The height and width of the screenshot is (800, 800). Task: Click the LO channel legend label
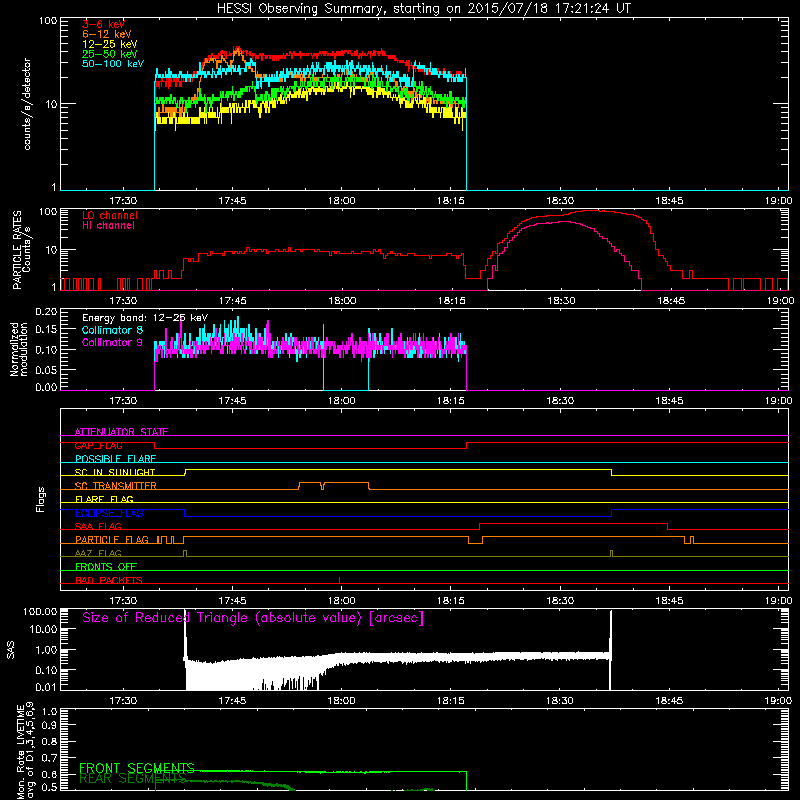[110, 215]
